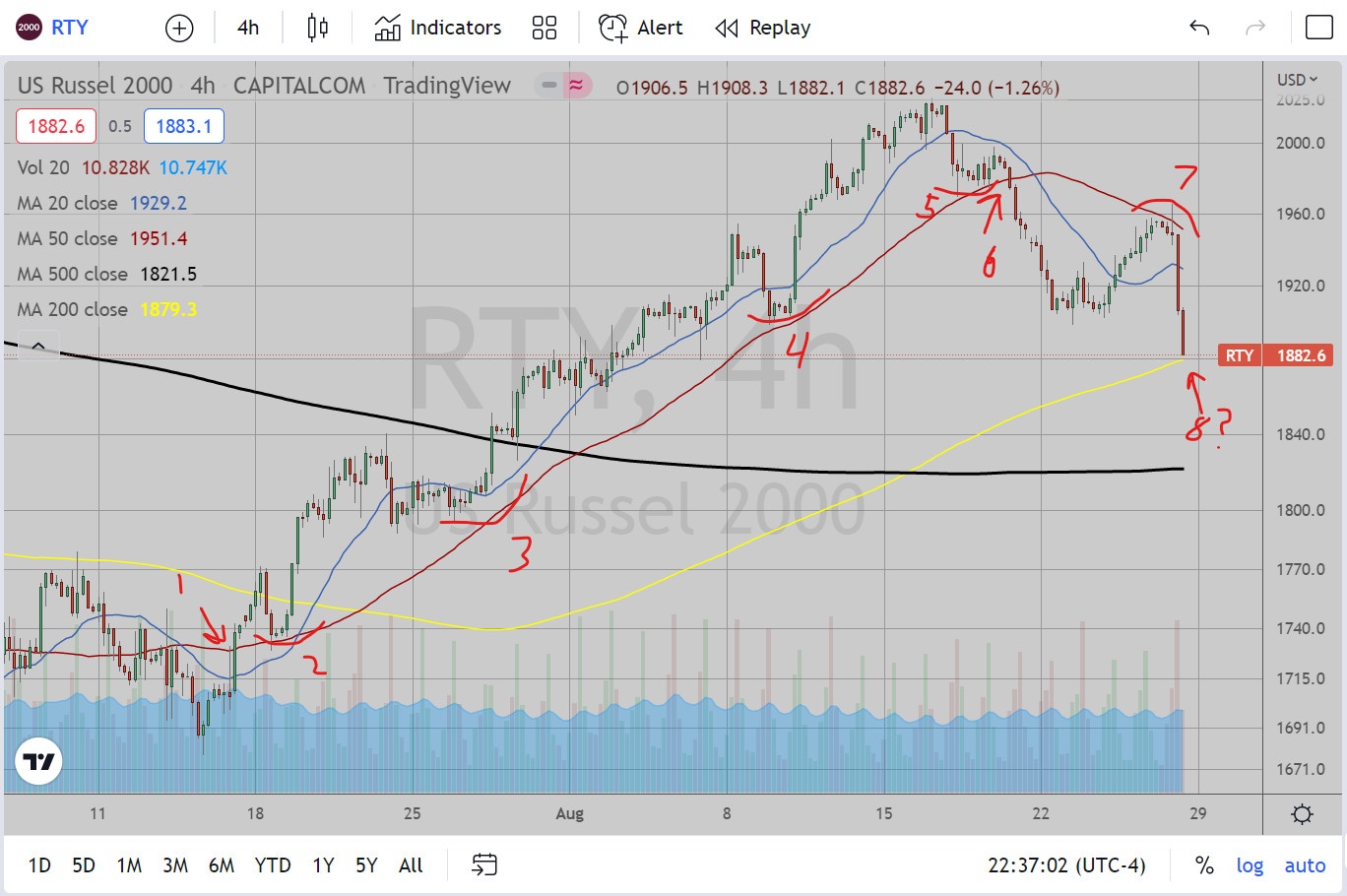1347x896 pixels.
Task: Collapse the indicator legend with the chevron
Action: coord(37,346)
